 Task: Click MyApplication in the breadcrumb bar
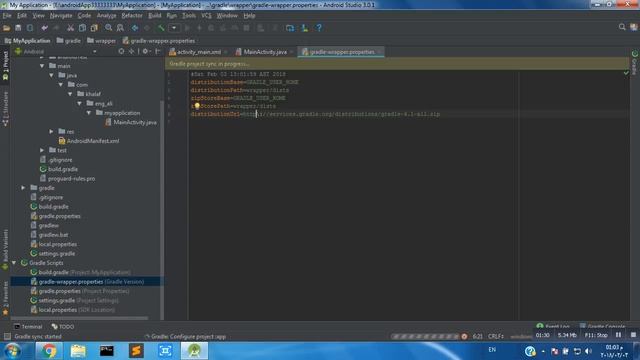click(28, 41)
